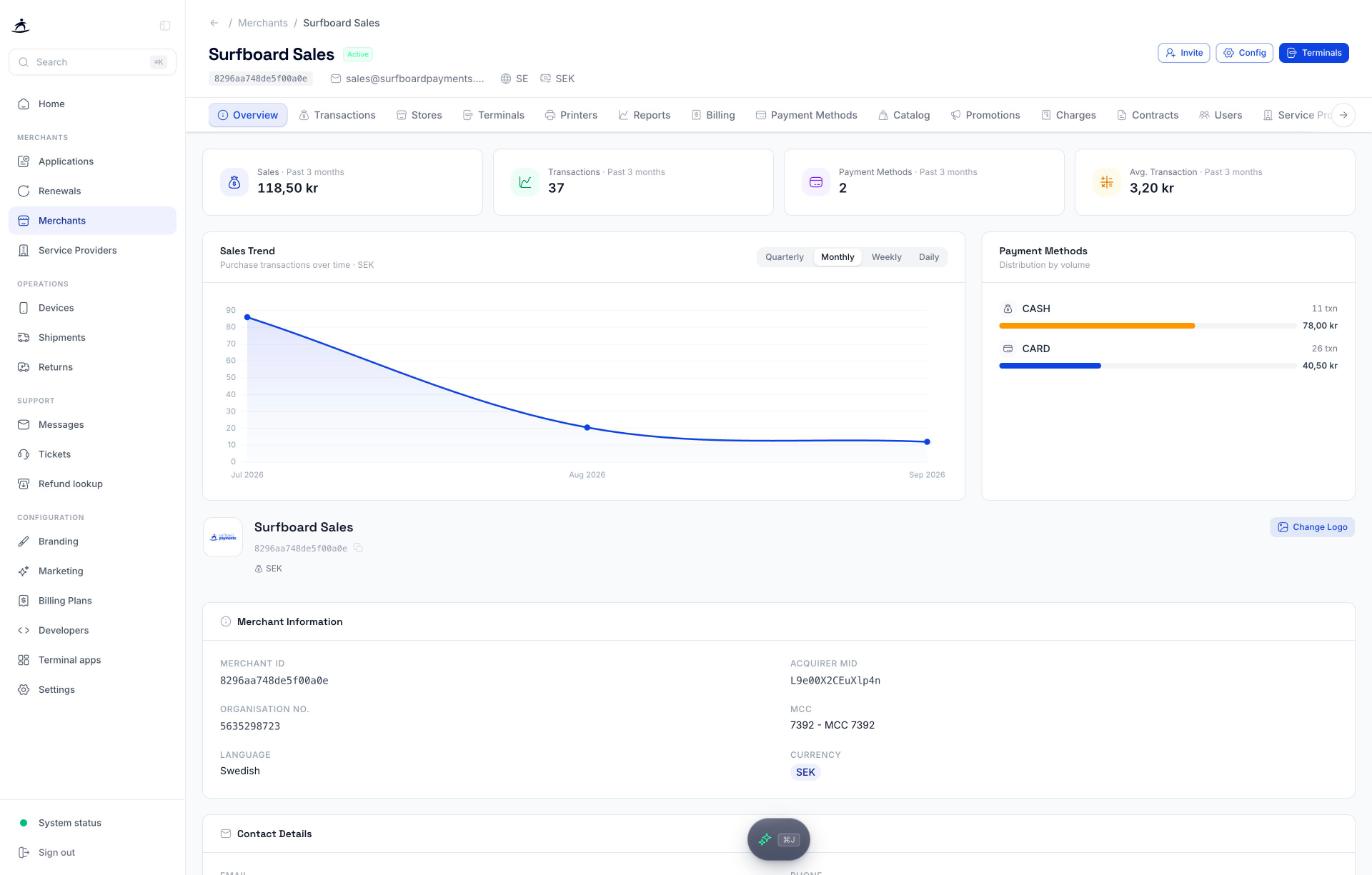
Task: Click the back arrow in breadcrumb
Action: tap(214, 23)
